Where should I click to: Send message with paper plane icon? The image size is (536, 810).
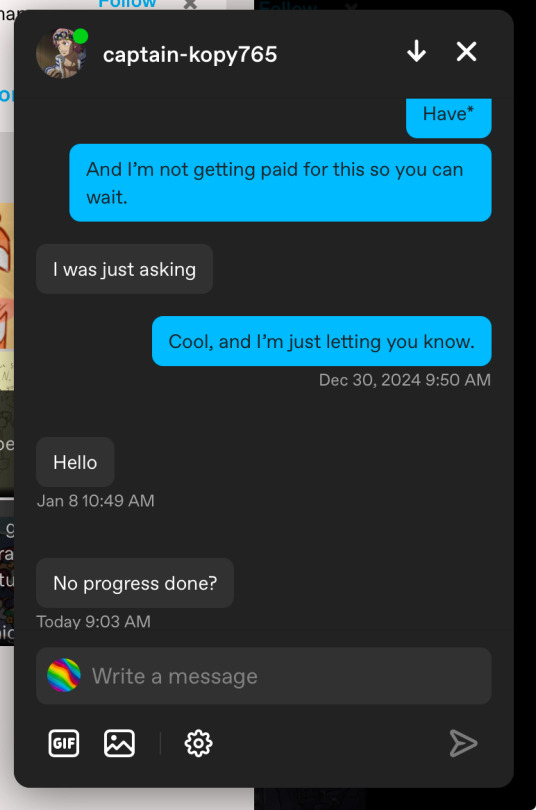pos(463,743)
